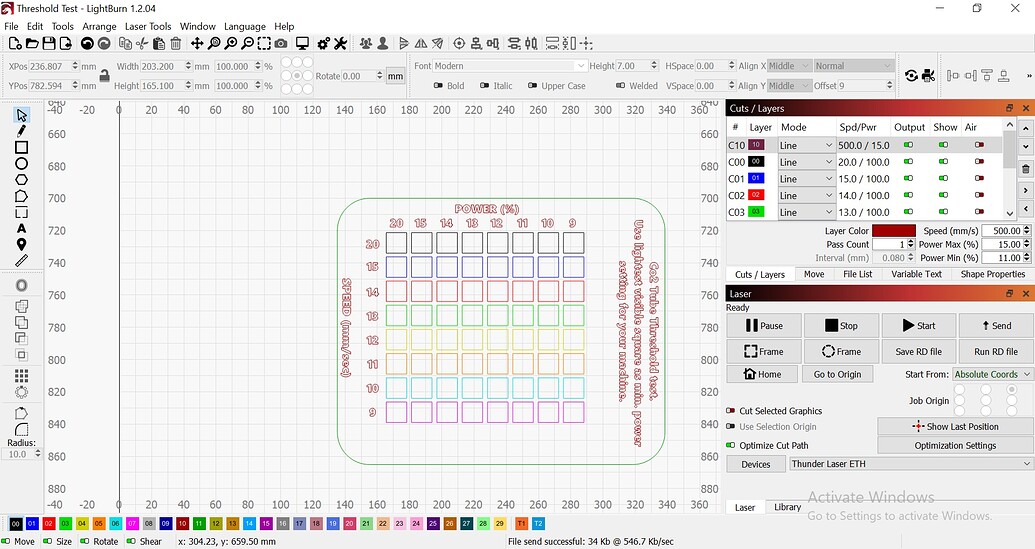Screen dimensions: 1035x549
Task: Click the Preview monitor icon
Action: pyautogui.click(x=302, y=44)
